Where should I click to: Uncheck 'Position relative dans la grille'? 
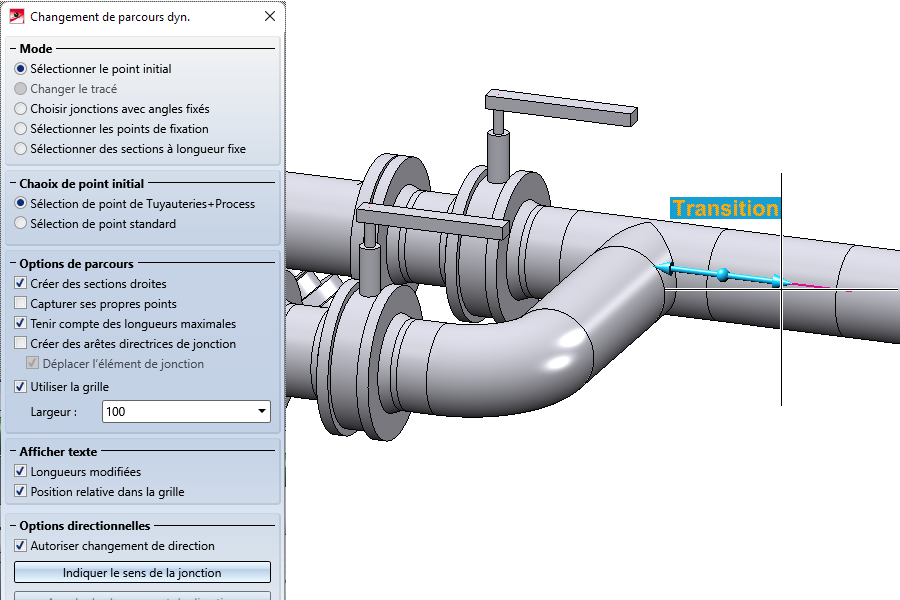click(21, 492)
